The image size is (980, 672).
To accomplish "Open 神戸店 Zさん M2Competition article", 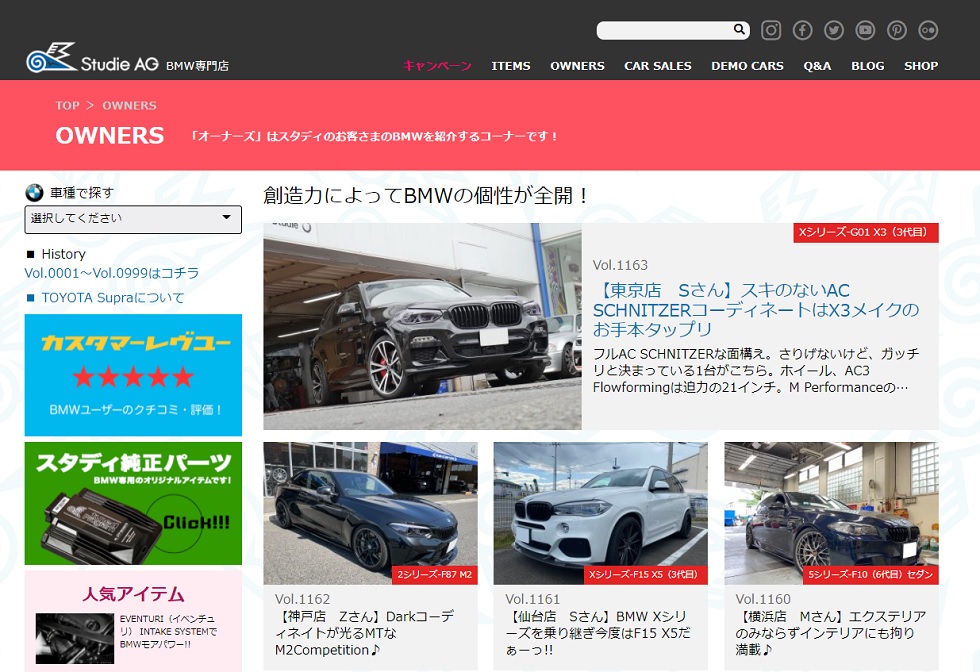I will pos(364,633).
